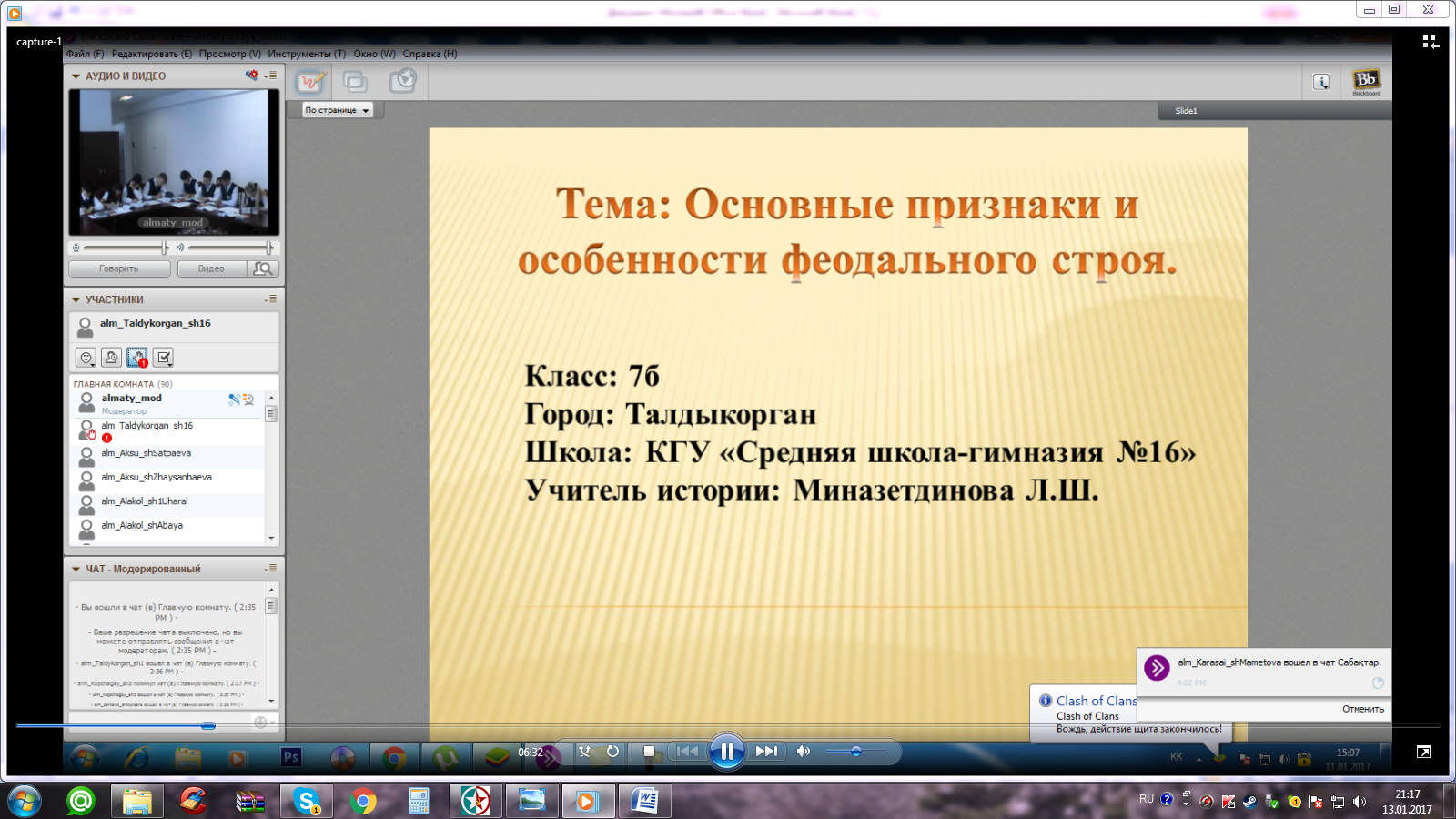Select participant alm_Aksu_shSatpaeva
The height and width of the screenshot is (819, 1456).
(167, 457)
